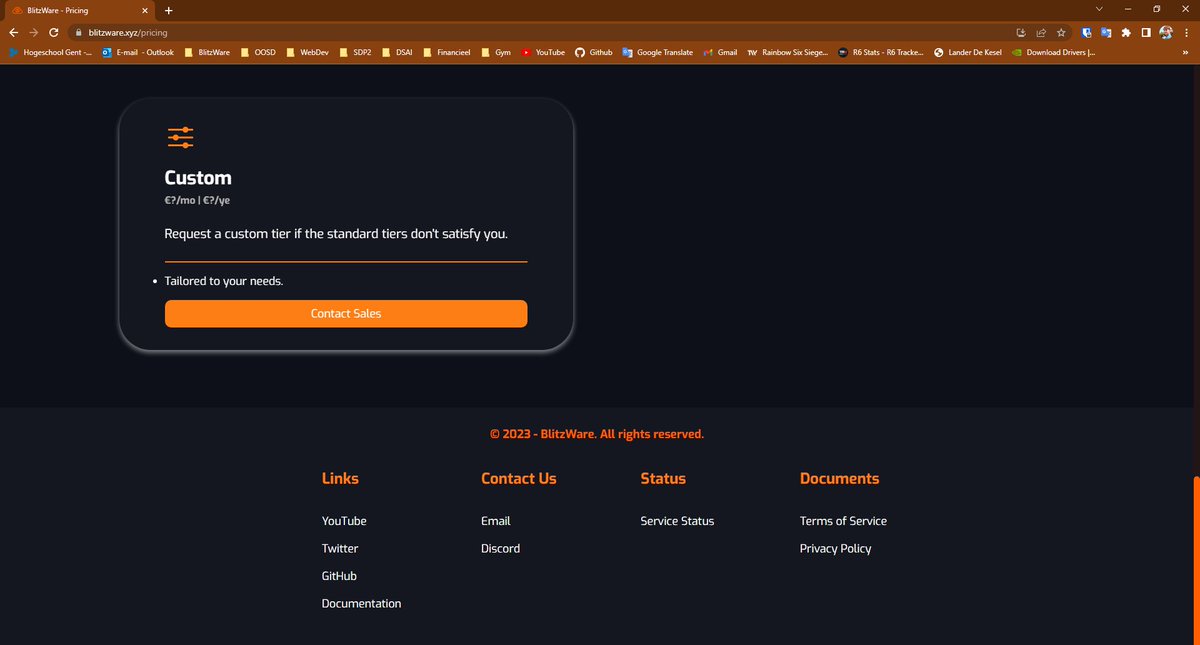Open the Gym bookmarks folder
This screenshot has width=1200, height=645.
[495, 52]
